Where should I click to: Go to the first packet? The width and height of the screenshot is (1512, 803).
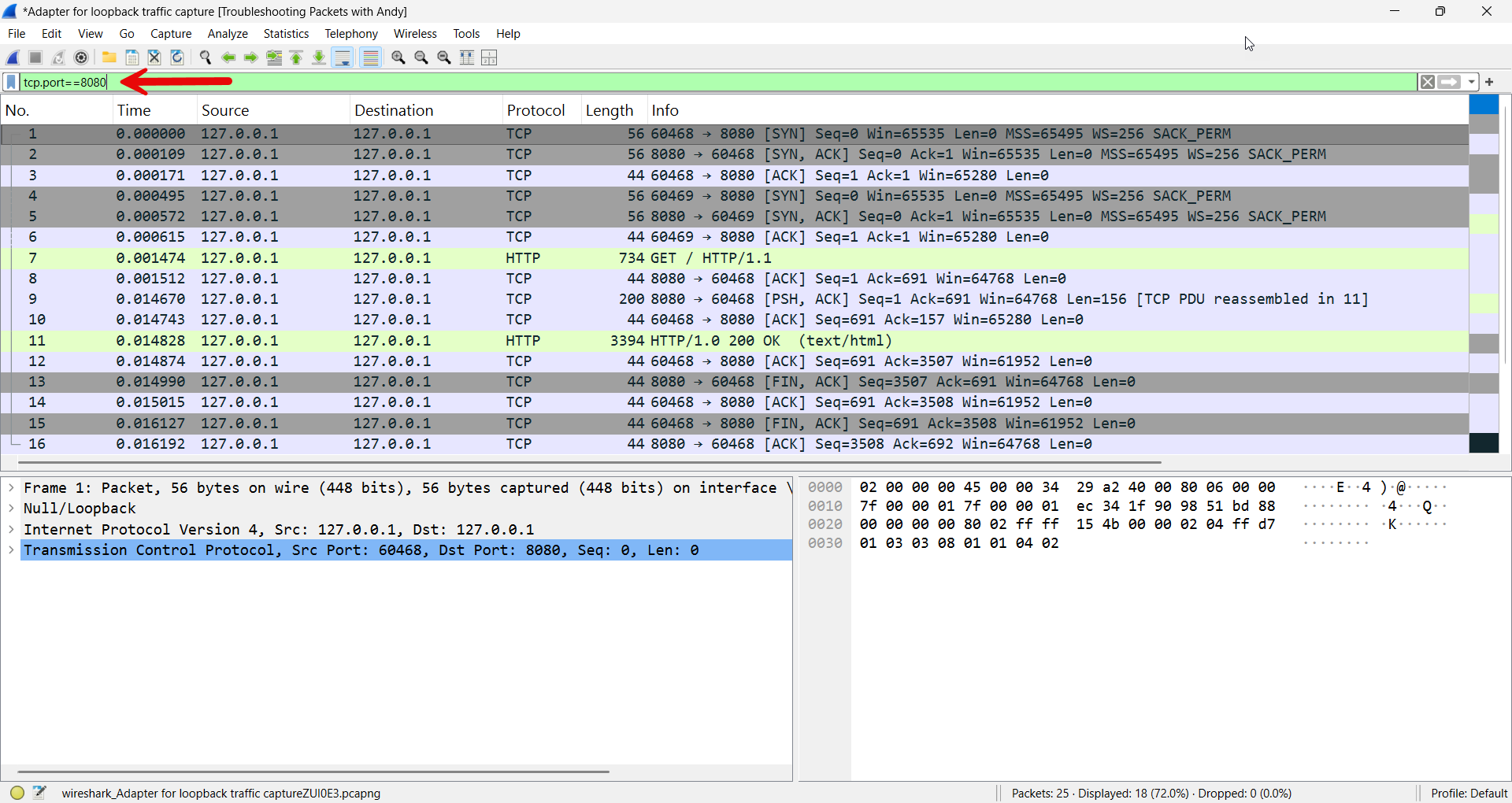pyautogui.click(x=295, y=57)
